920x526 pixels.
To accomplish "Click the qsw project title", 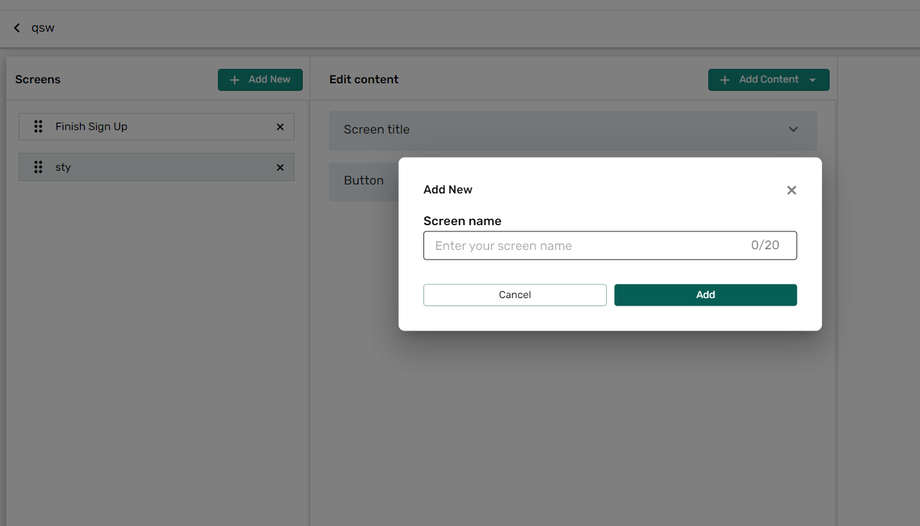I will pos(43,28).
